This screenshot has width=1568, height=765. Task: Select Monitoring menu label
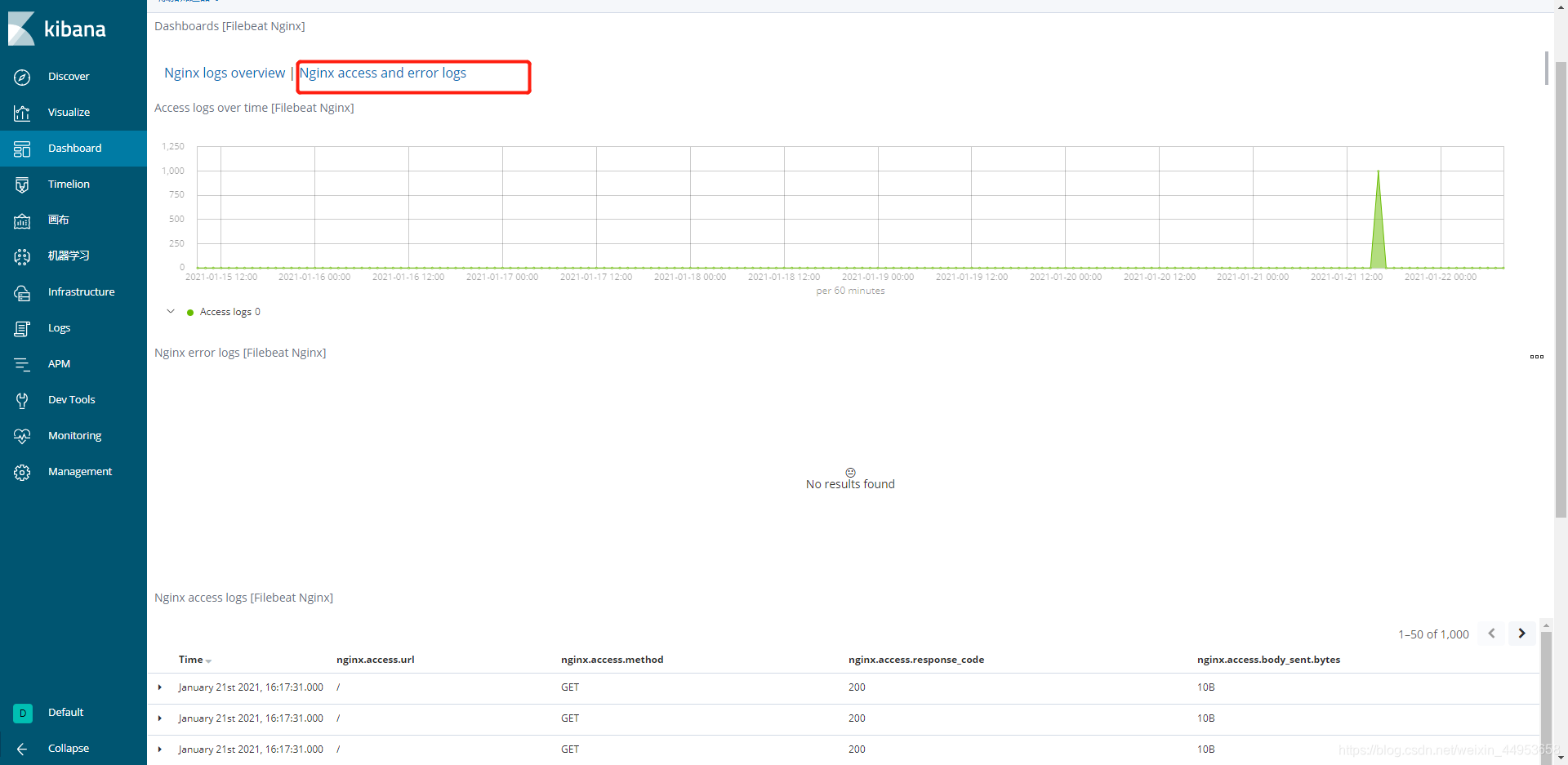[74, 436]
